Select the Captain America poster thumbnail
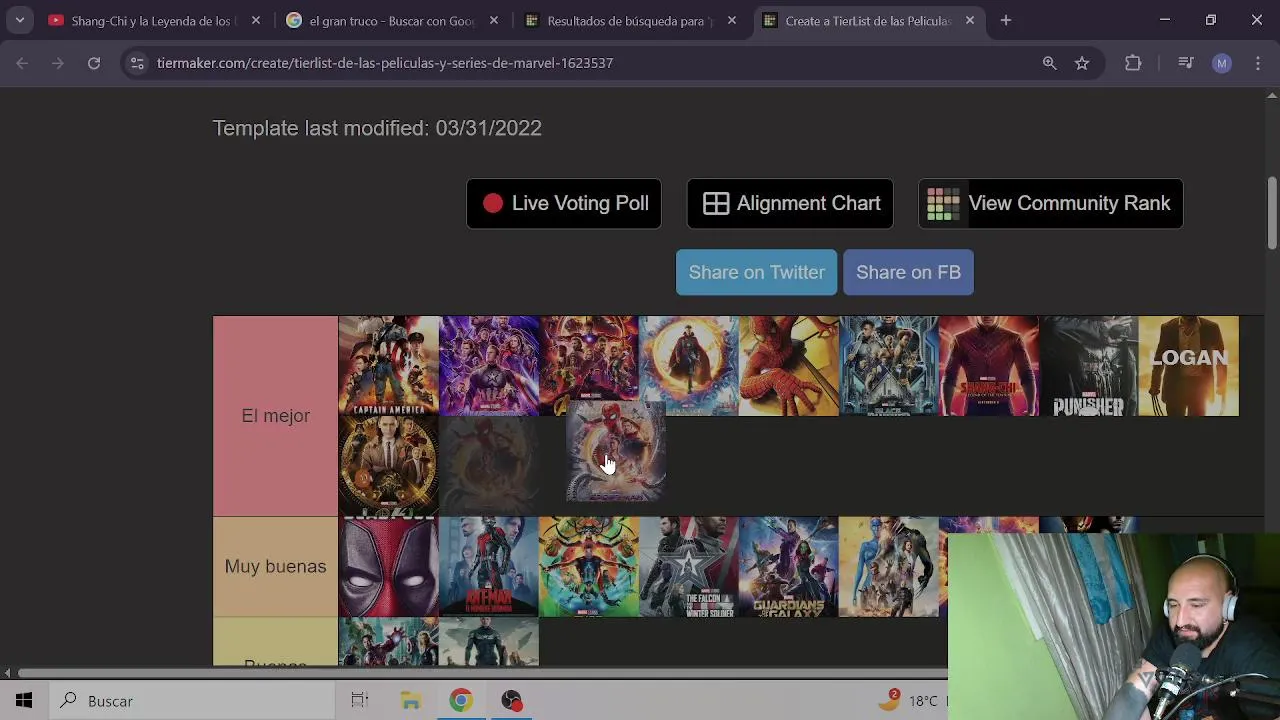This screenshot has width=1280, height=720. pyautogui.click(x=389, y=366)
